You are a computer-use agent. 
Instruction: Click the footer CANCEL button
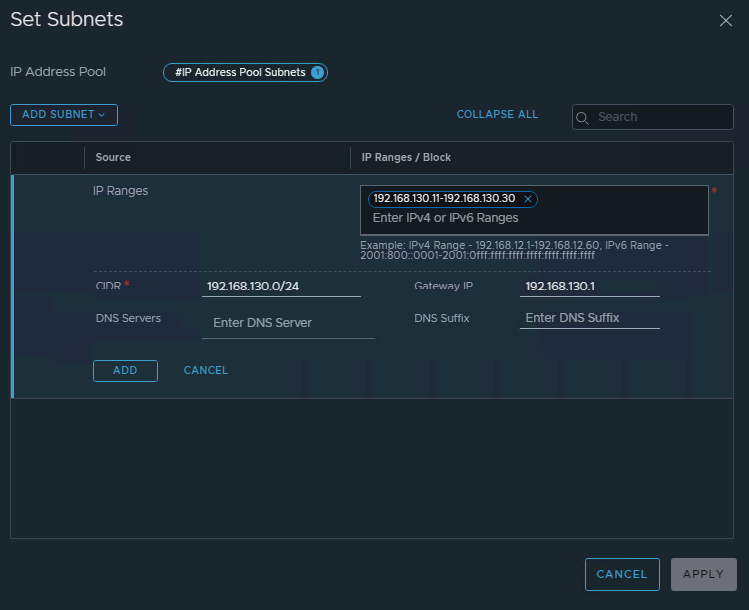[x=621, y=574]
